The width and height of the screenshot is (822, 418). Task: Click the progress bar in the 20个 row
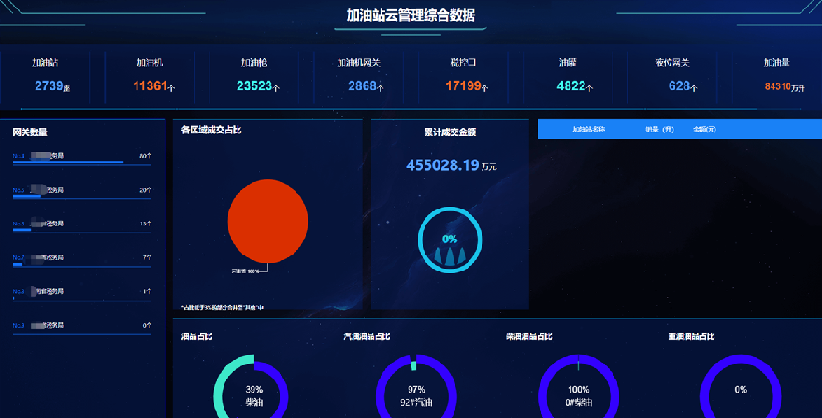pyautogui.click(x=82, y=197)
